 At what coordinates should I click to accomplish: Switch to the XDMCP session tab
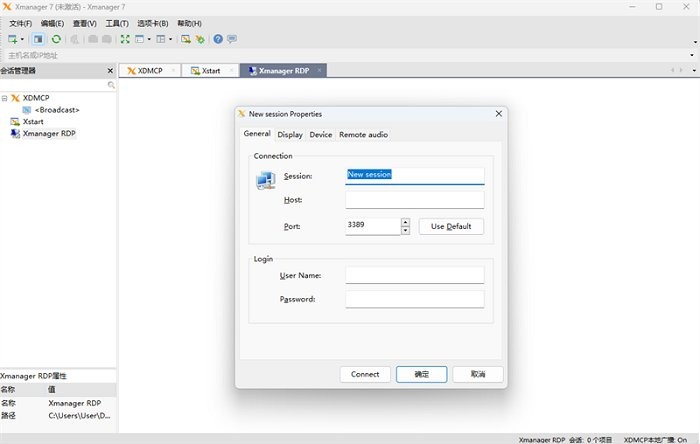click(150, 71)
